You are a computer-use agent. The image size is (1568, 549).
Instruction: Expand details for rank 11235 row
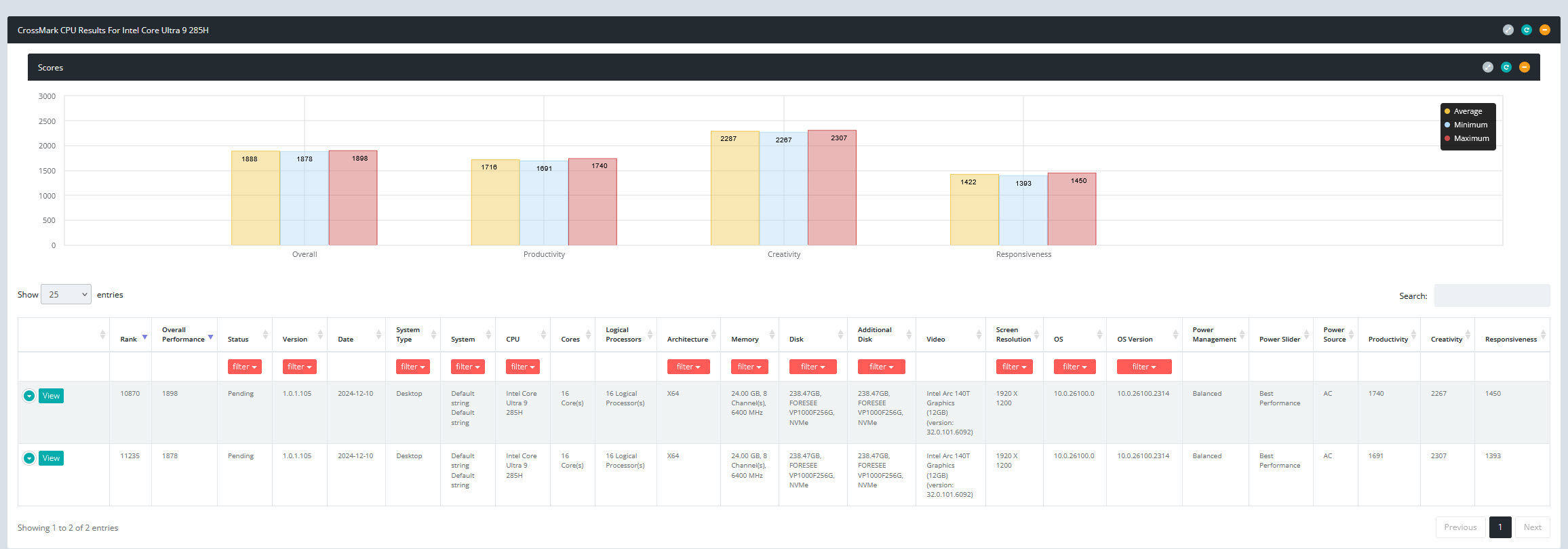tap(29, 458)
